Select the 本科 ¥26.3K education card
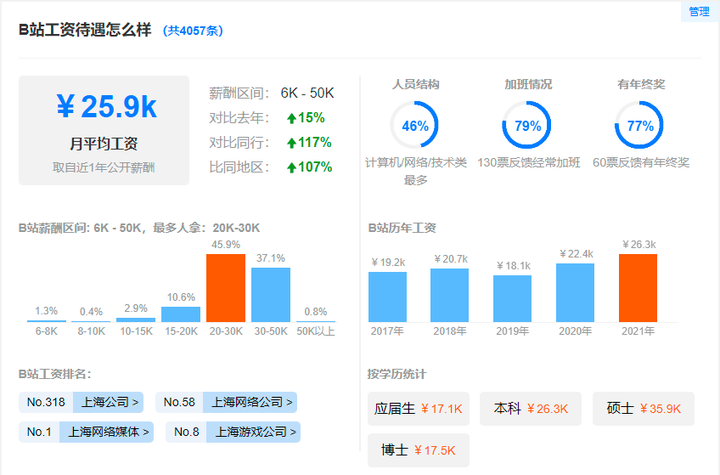 click(531, 409)
